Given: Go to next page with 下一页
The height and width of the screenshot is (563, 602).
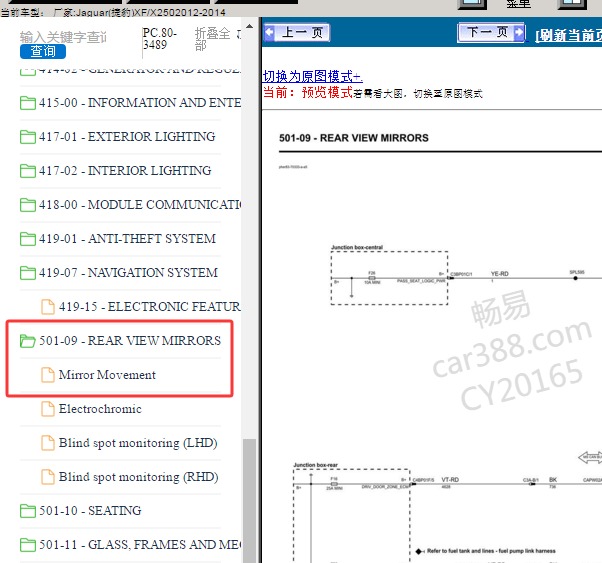Looking at the screenshot, I should (491, 32).
